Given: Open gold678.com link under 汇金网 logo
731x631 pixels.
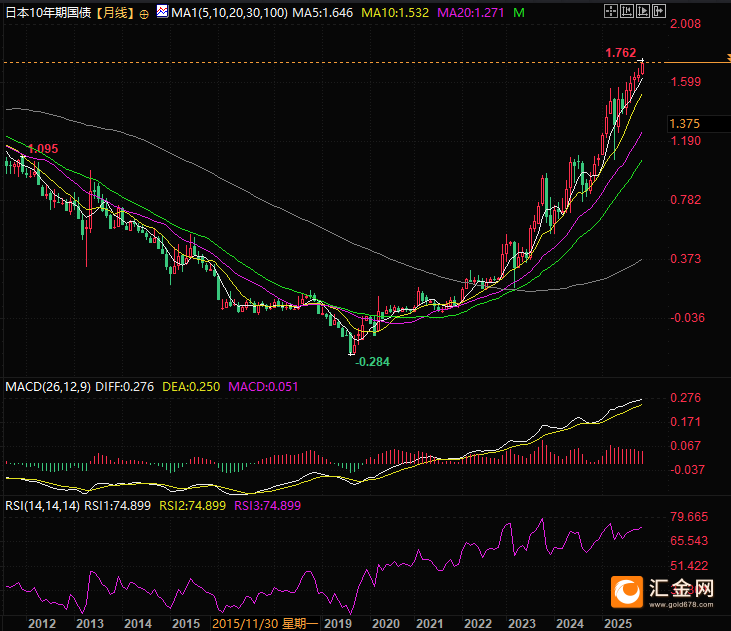Looking at the screenshot, I should click(685, 604).
